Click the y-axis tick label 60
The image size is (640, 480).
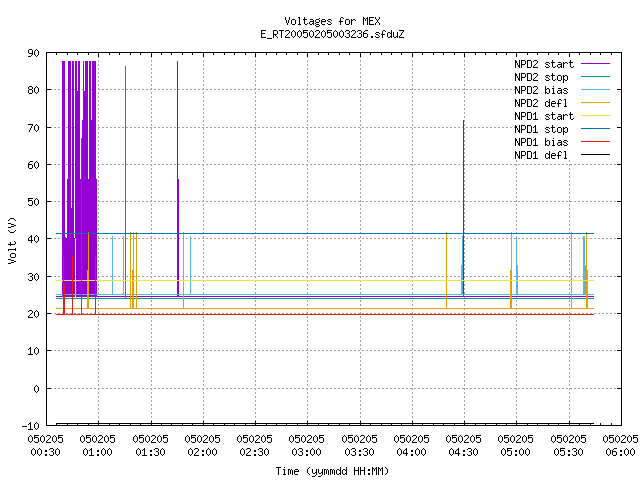tap(33, 165)
